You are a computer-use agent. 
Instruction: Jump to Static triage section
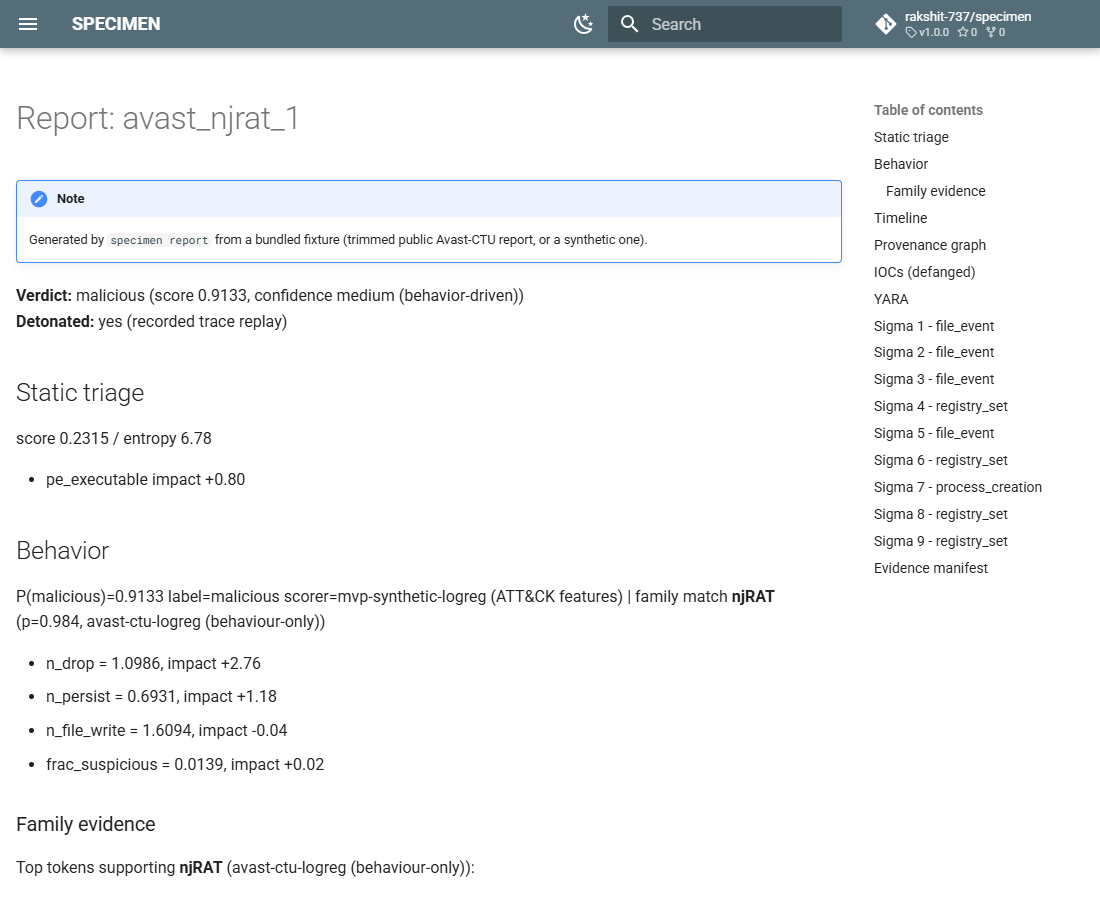coord(911,137)
